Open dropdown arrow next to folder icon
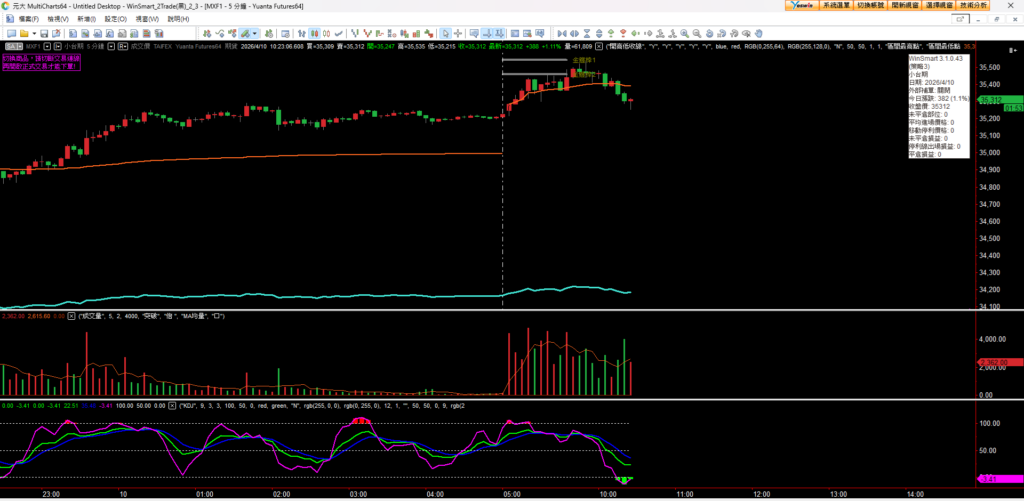The width and height of the screenshot is (1024, 501). click(x=33, y=33)
